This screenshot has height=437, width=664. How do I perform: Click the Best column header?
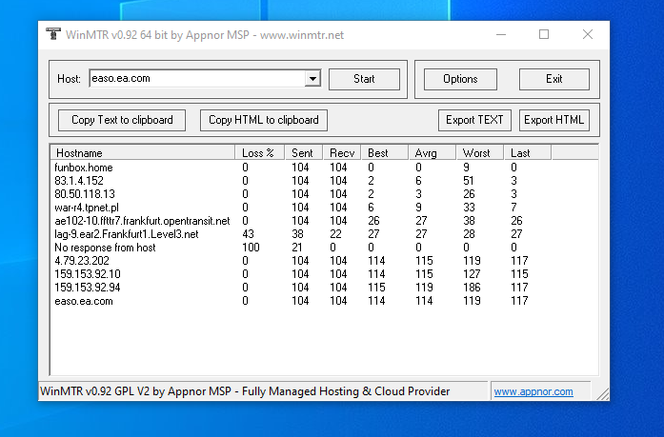coord(385,153)
